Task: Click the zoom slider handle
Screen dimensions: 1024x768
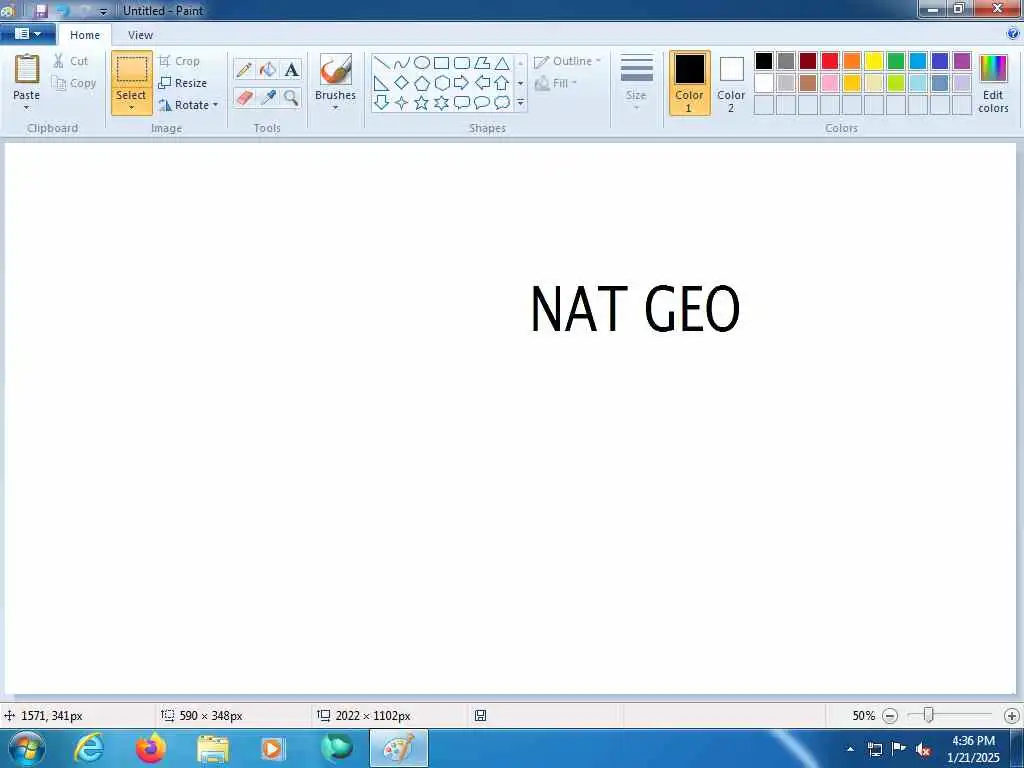Action: pyautogui.click(x=928, y=715)
